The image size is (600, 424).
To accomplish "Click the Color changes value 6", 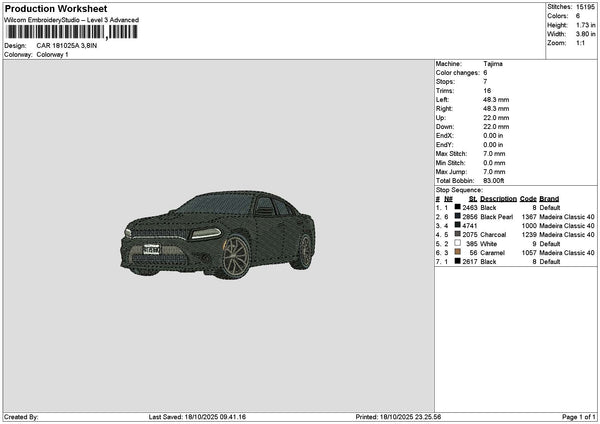I will (x=485, y=73).
